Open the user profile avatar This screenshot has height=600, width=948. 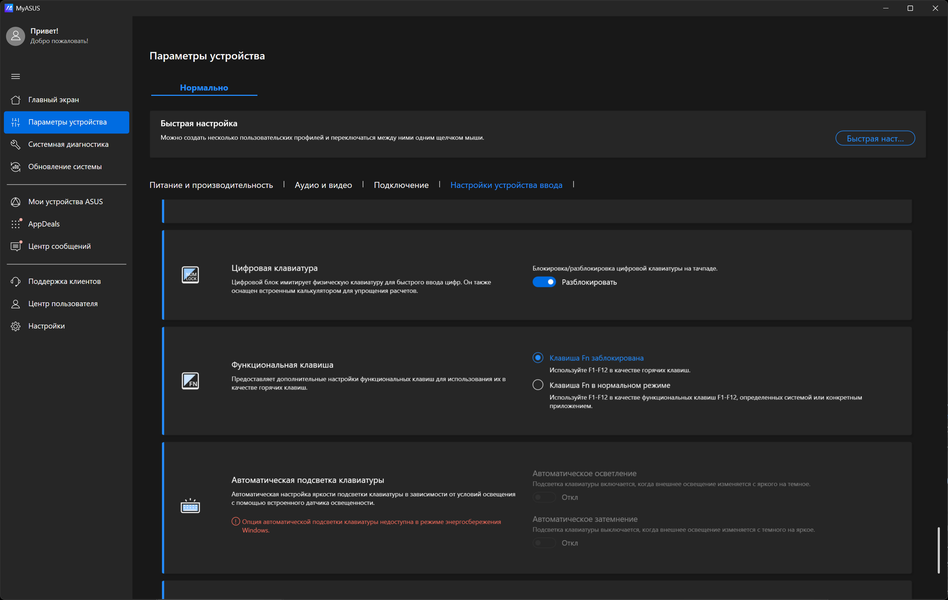coord(15,36)
